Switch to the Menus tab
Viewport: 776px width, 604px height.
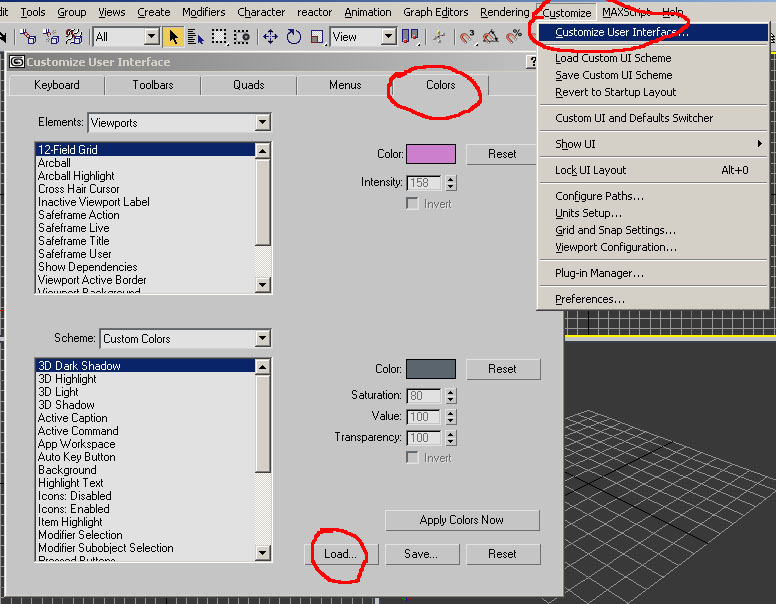coord(345,85)
